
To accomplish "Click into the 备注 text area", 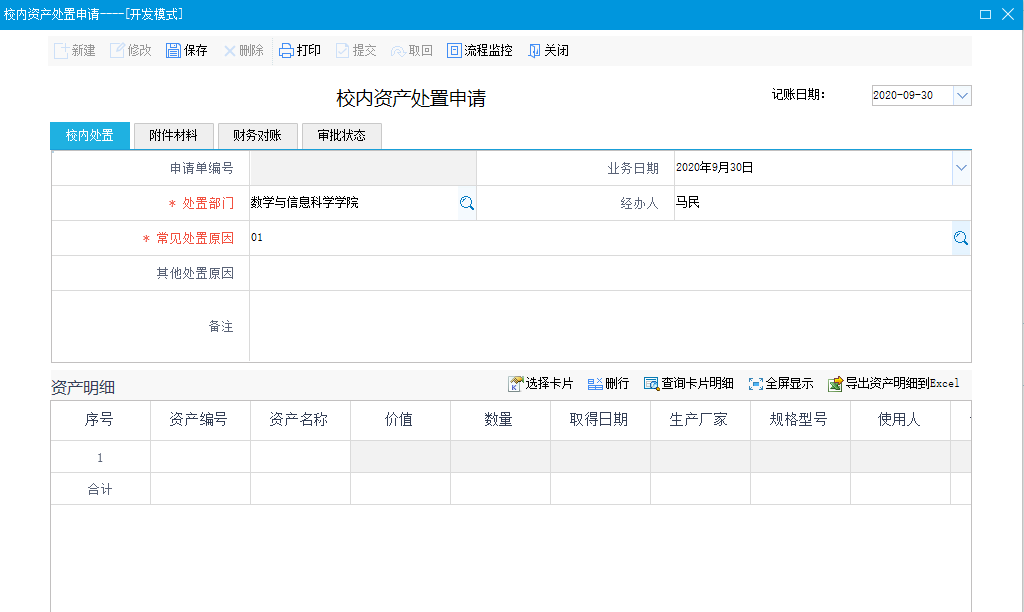I will (x=610, y=326).
